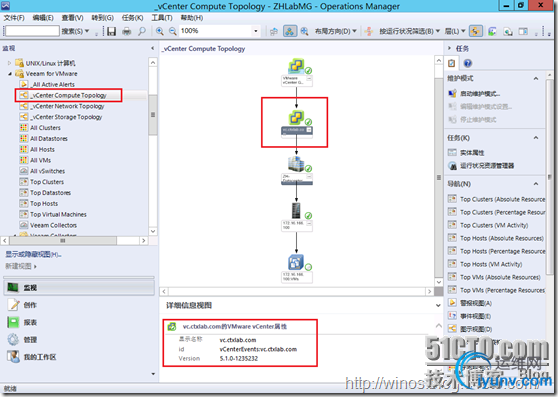Open the All Datastores view
This screenshot has height=397, width=558.
(x=49, y=139)
